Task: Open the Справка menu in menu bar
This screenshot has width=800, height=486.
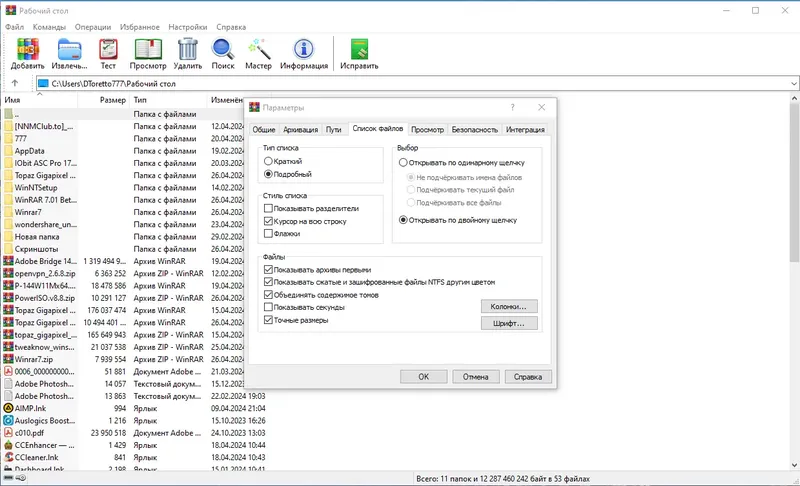Action: point(231,27)
